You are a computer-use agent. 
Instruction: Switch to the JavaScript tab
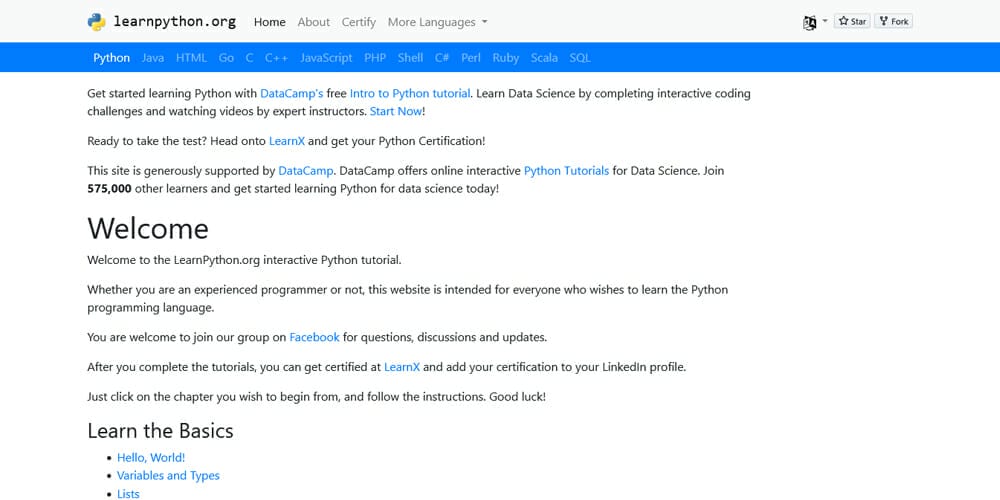(x=326, y=57)
